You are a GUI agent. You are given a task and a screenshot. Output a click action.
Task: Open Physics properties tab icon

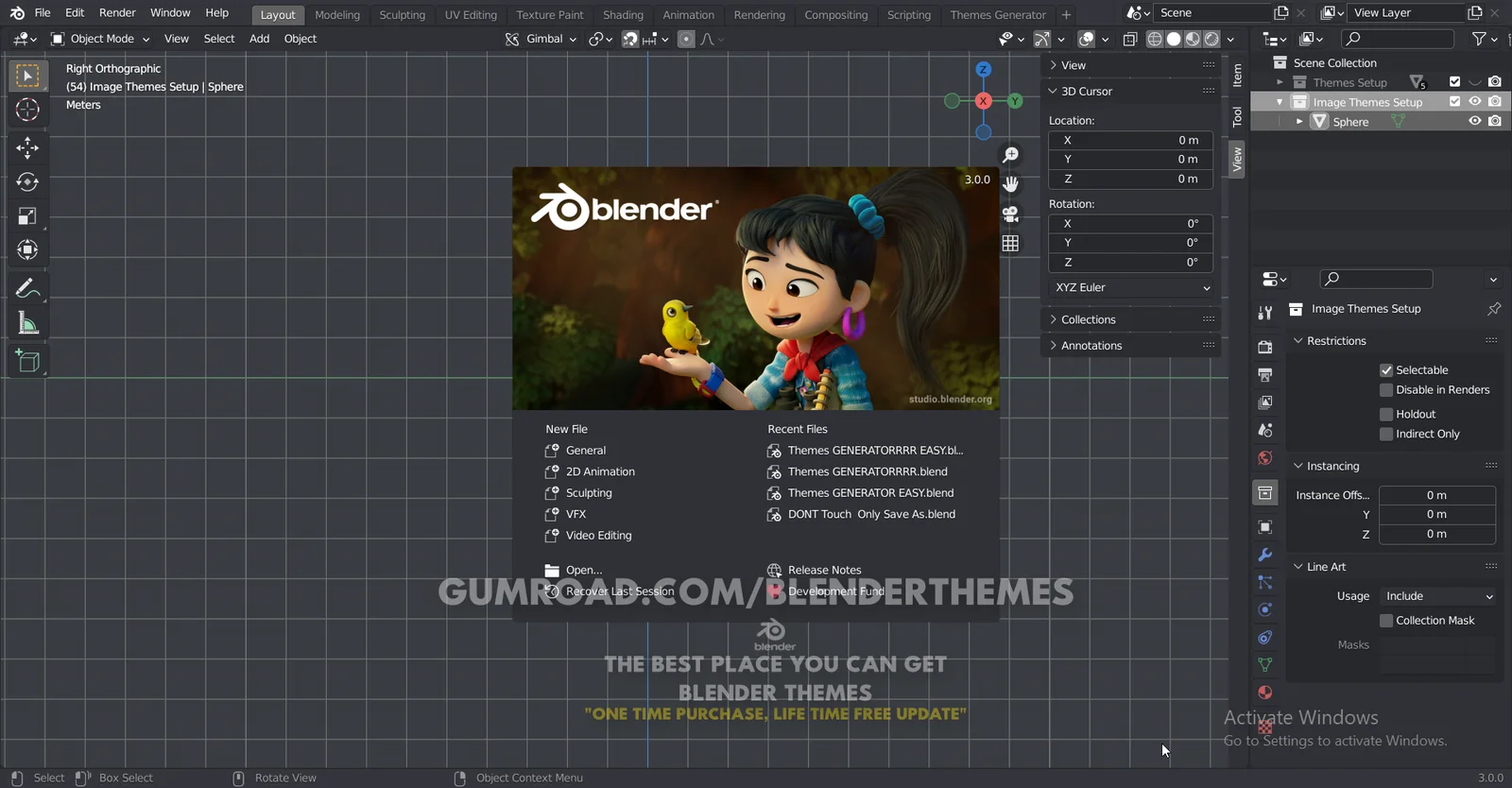tap(1265, 610)
